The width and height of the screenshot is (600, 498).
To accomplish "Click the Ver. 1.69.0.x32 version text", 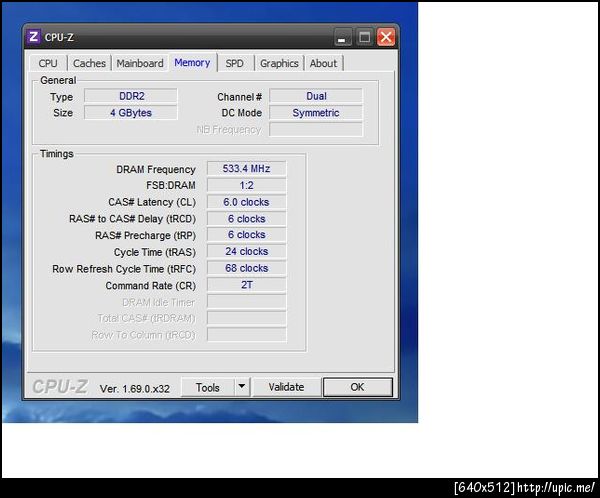I will pyautogui.click(x=134, y=389).
